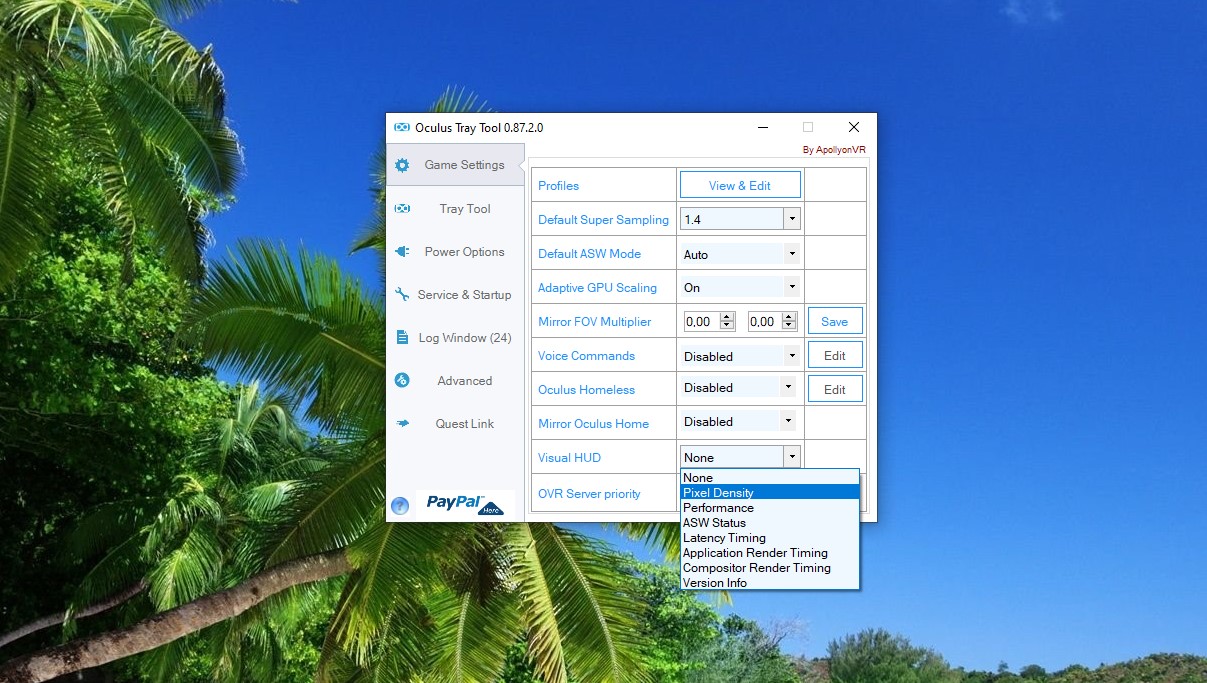The height and width of the screenshot is (683, 1207).
Task: Expand the Default ASW Mode dropdown
Action: tap(792, 254)
